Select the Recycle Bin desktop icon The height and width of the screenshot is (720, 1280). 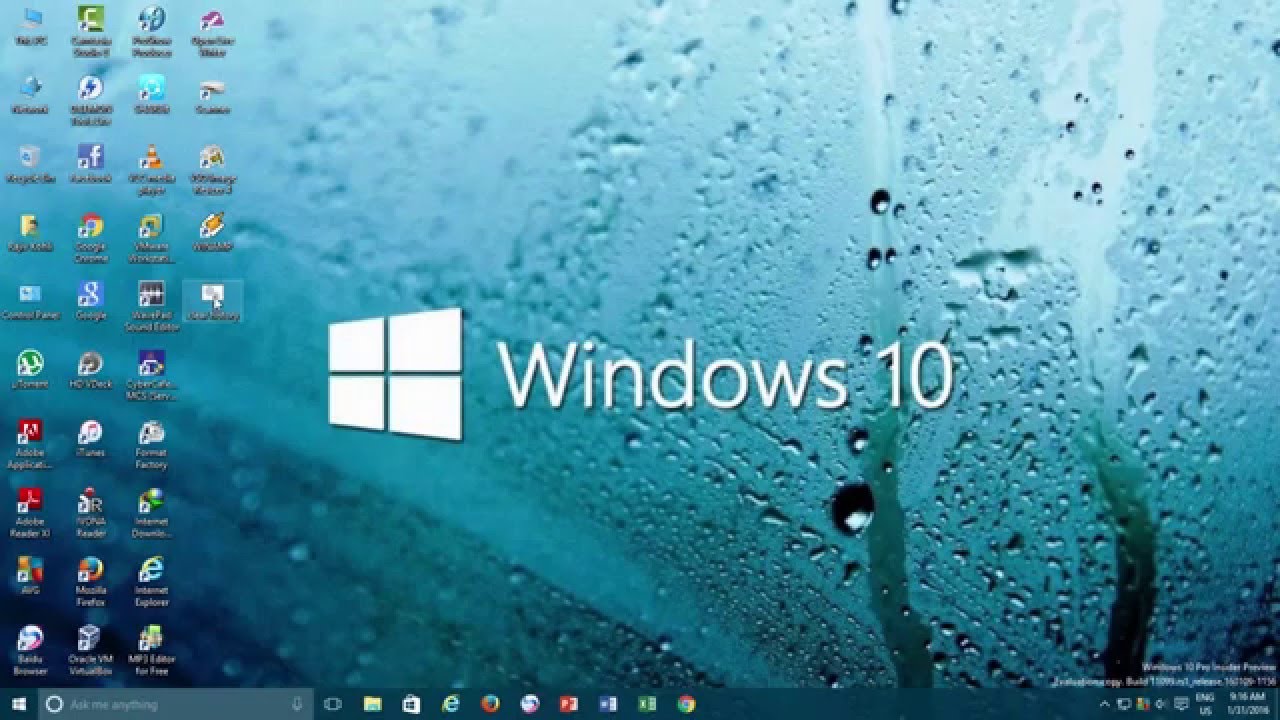pos(30,164)
